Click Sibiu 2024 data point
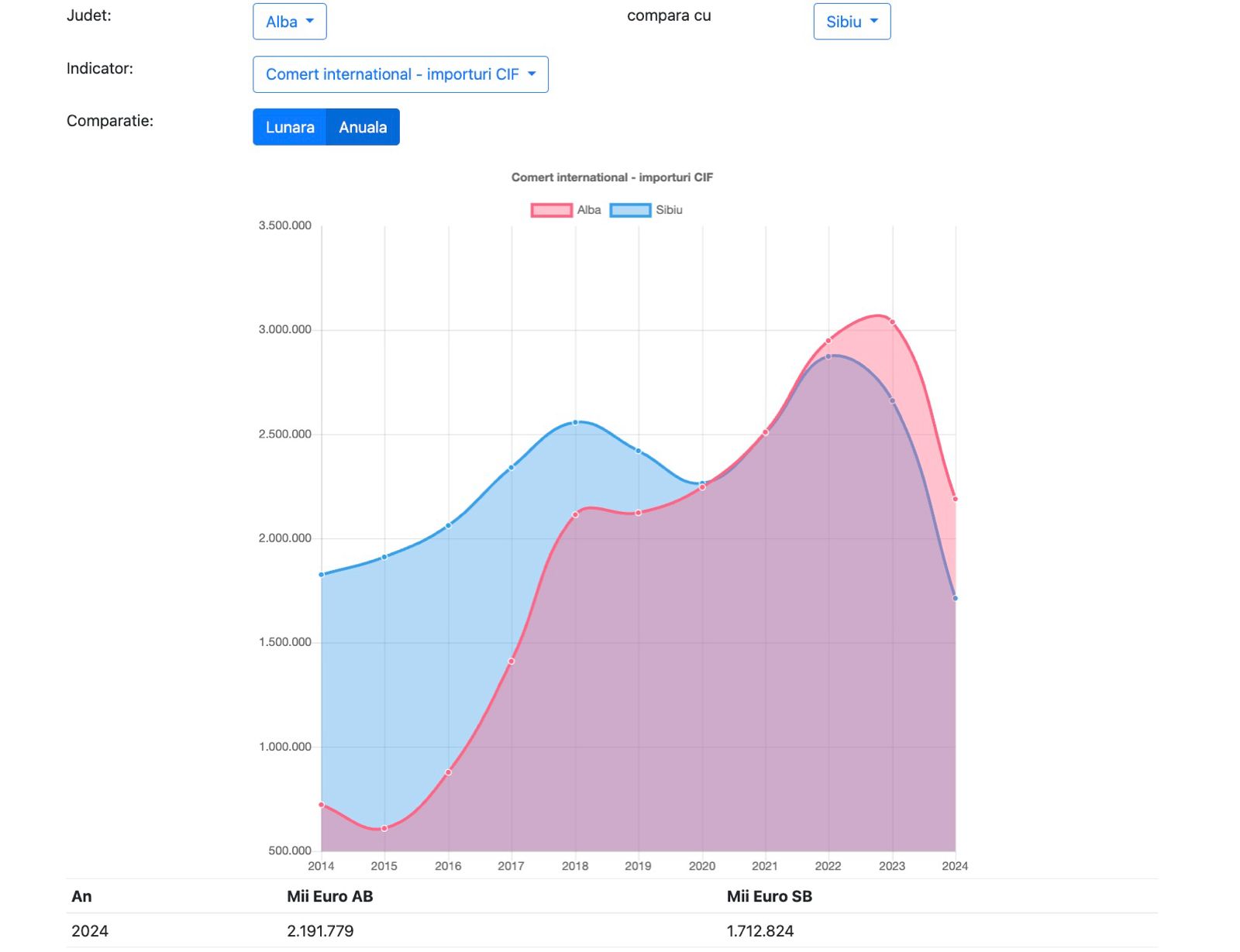 coord(955,598)
